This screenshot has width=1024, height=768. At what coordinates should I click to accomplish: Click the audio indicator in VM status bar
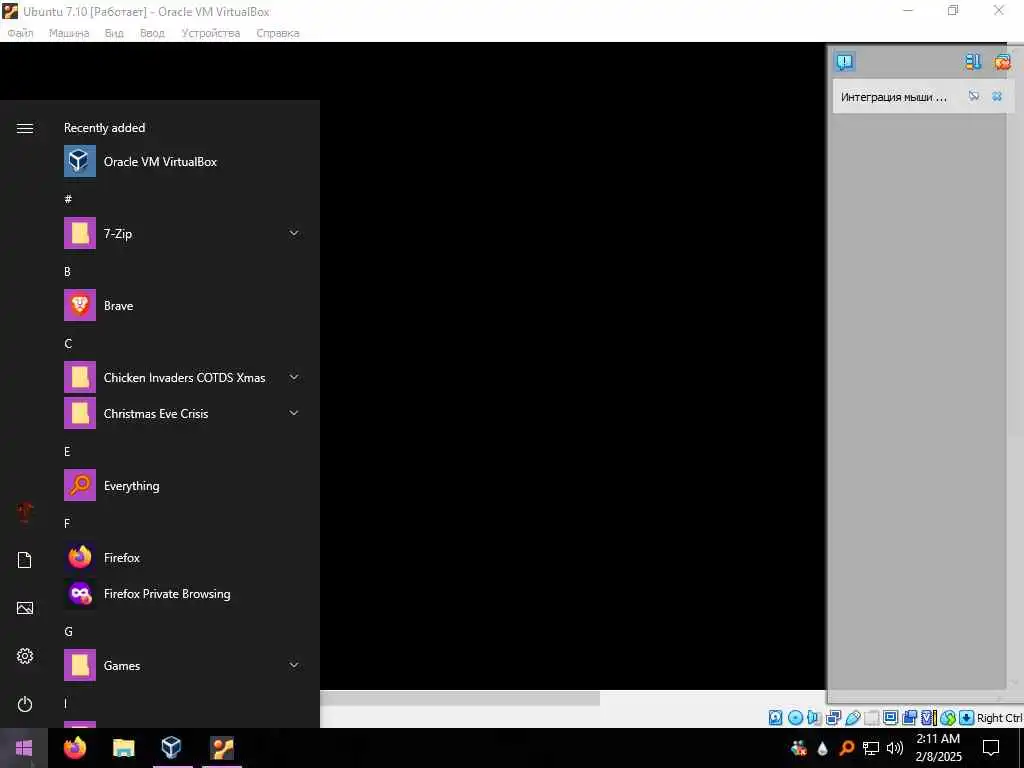click(x=814, y=718)
